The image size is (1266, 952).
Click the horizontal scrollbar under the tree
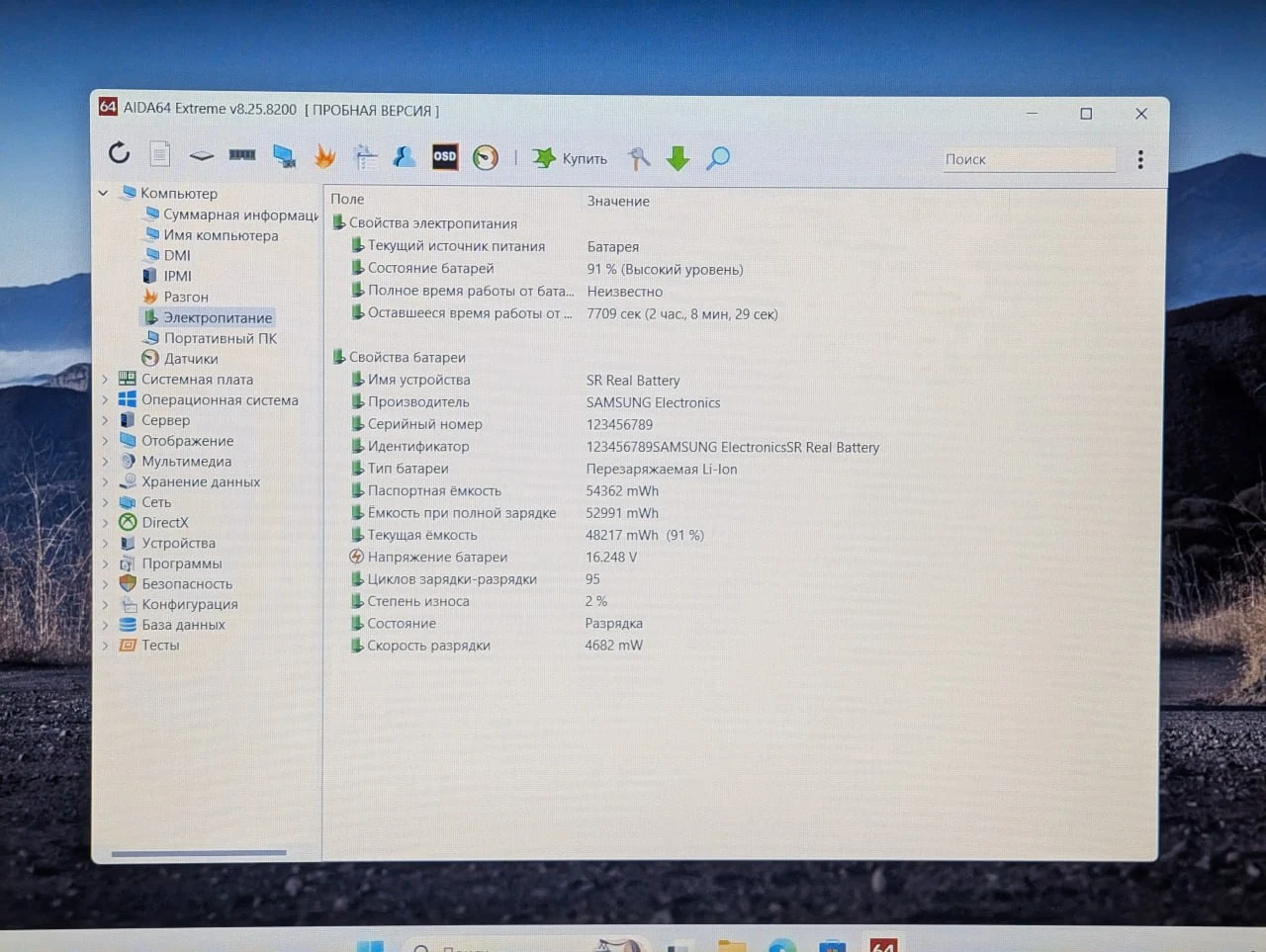(x=199, y=852)
